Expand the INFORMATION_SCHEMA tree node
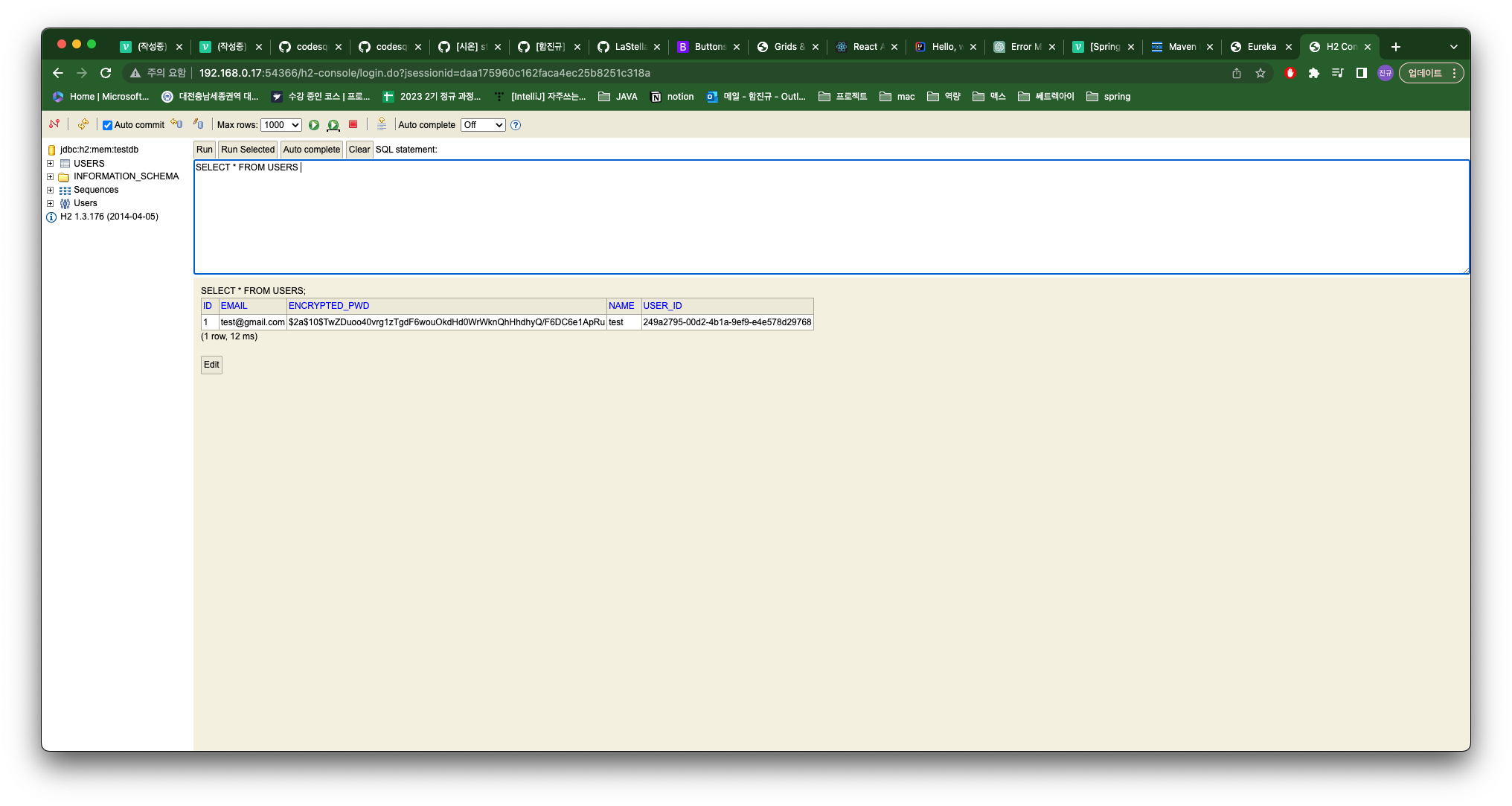The height and width of the screenshot is (806, 1512). tap(51, 177)
